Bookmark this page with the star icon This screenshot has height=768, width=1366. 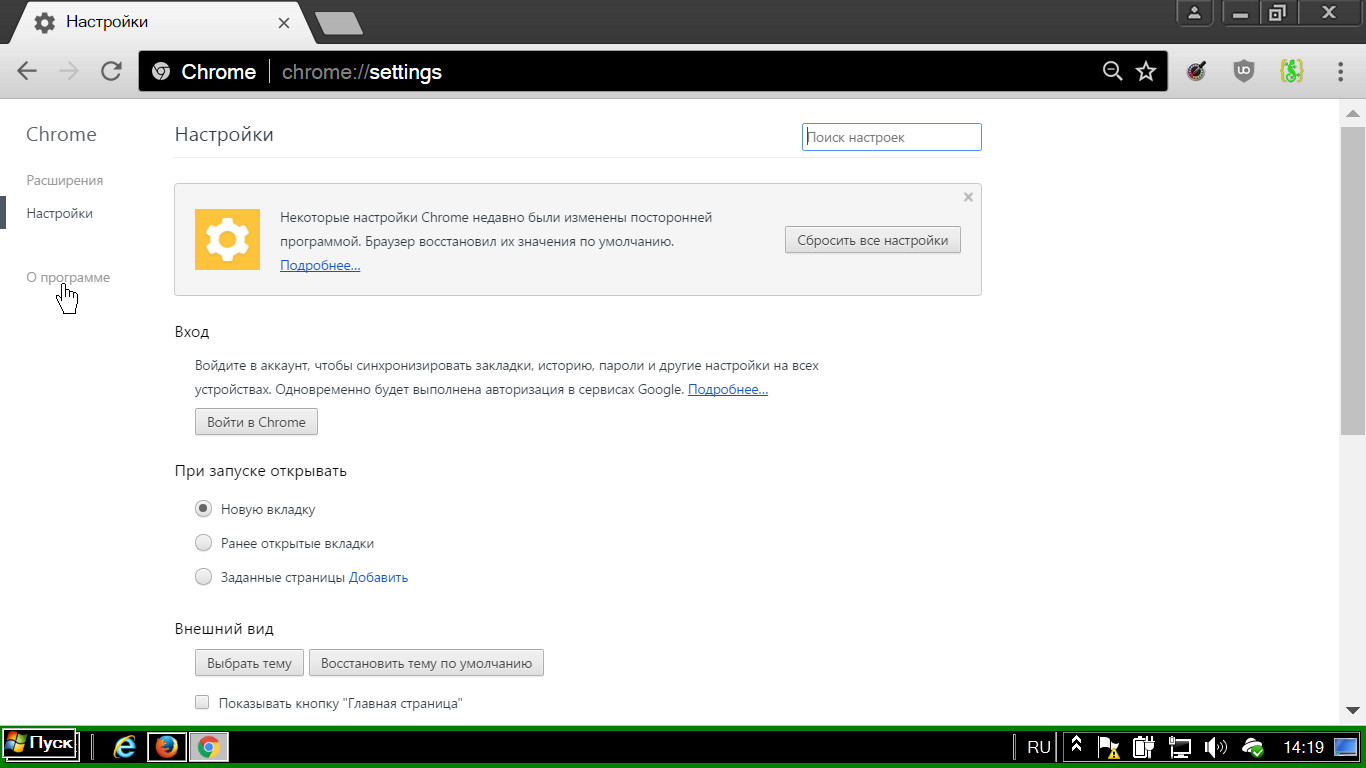pos(1146,71)
